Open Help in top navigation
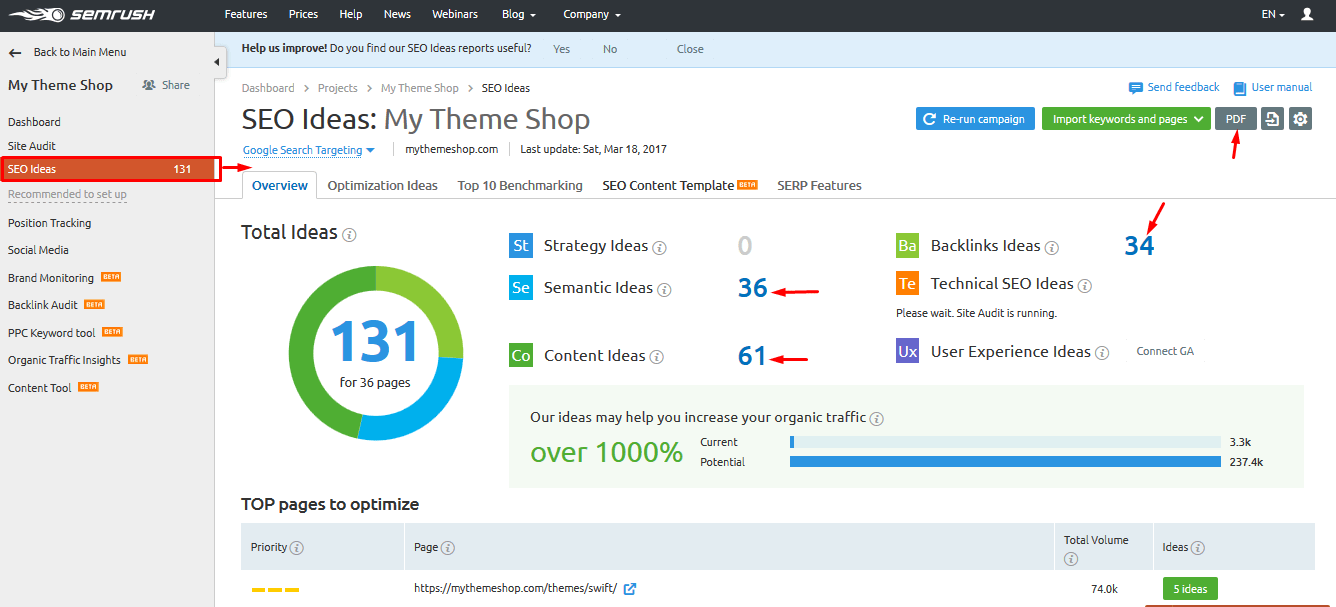Image resolution: width=1336 pixels, height=607 pixels. tap(351, 15)
